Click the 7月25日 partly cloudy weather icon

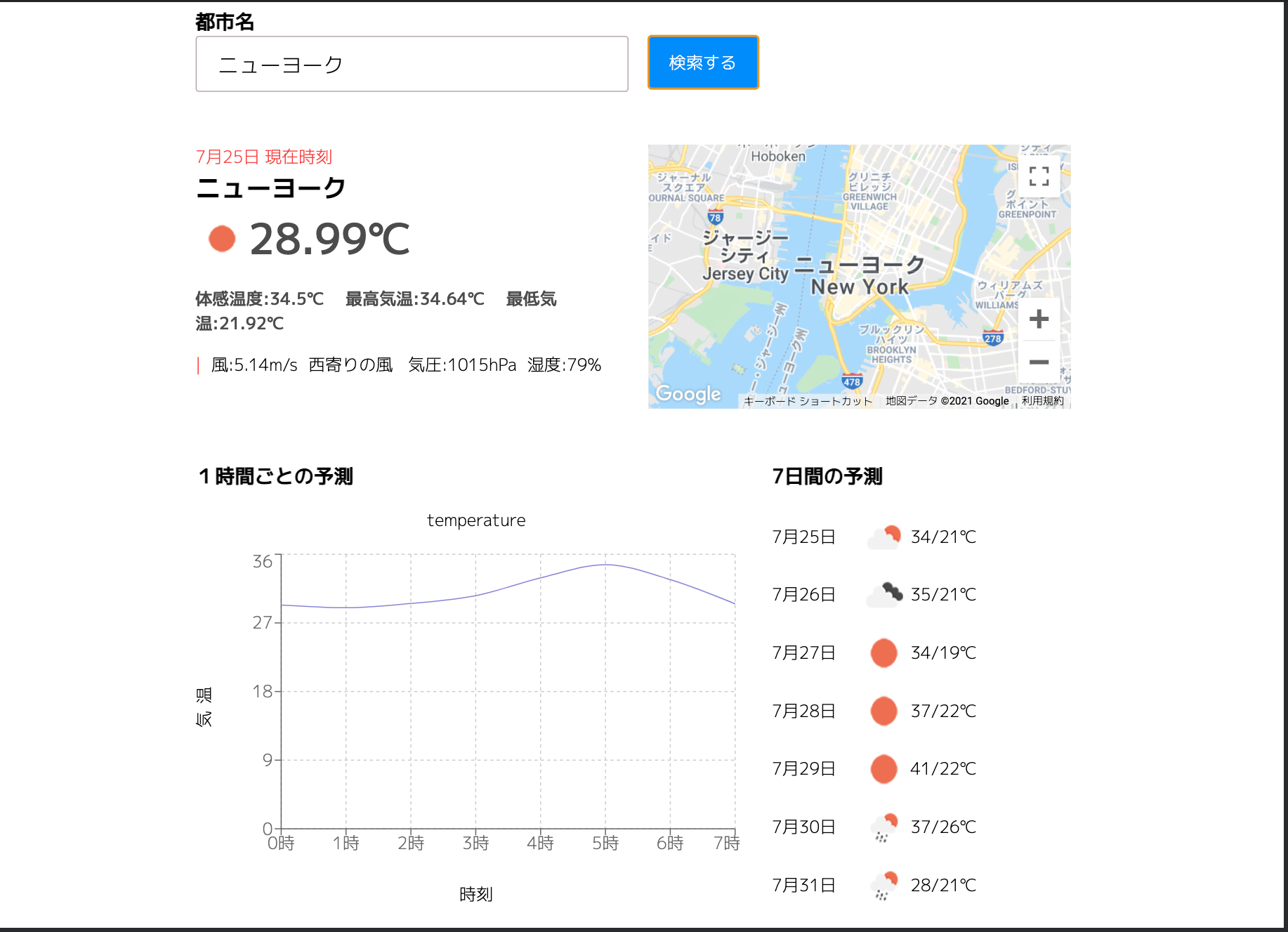tap(883, 537)
